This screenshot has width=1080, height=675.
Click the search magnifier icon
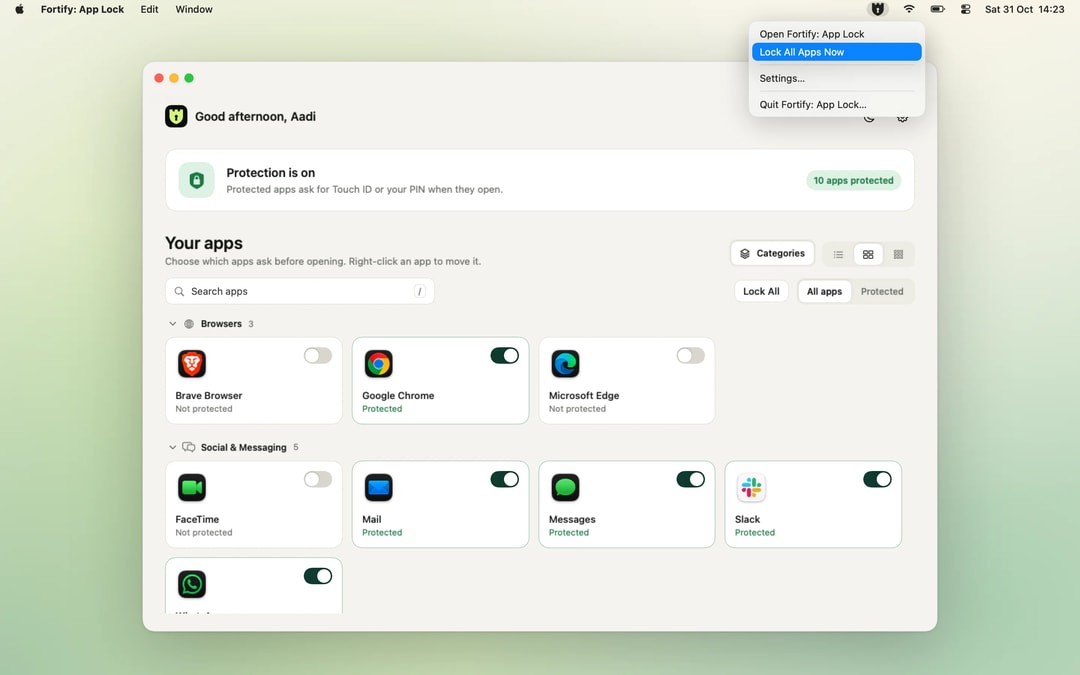click(x=179, y=291)
